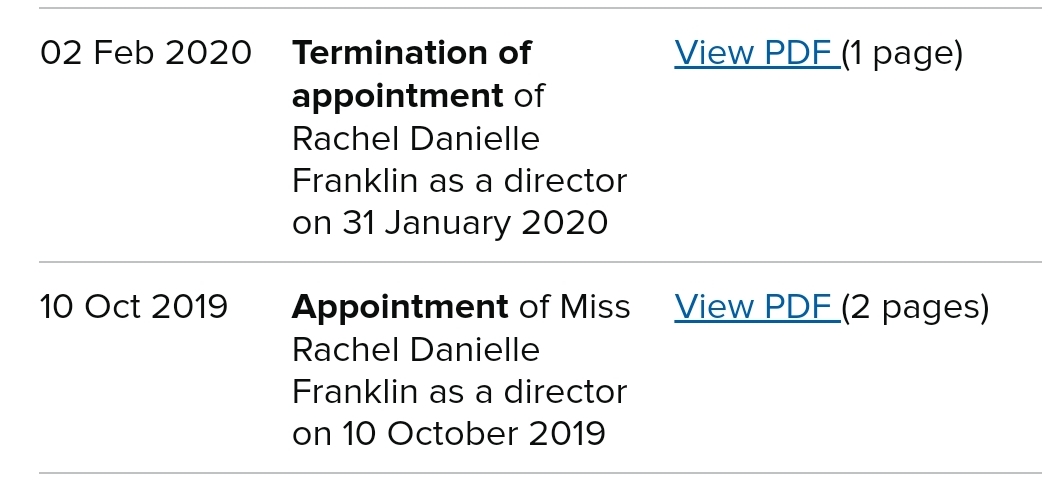Click the word 'Miss' in the appointment description
The height and width of the screenshot is (484, 1054).
coord(595,307)
